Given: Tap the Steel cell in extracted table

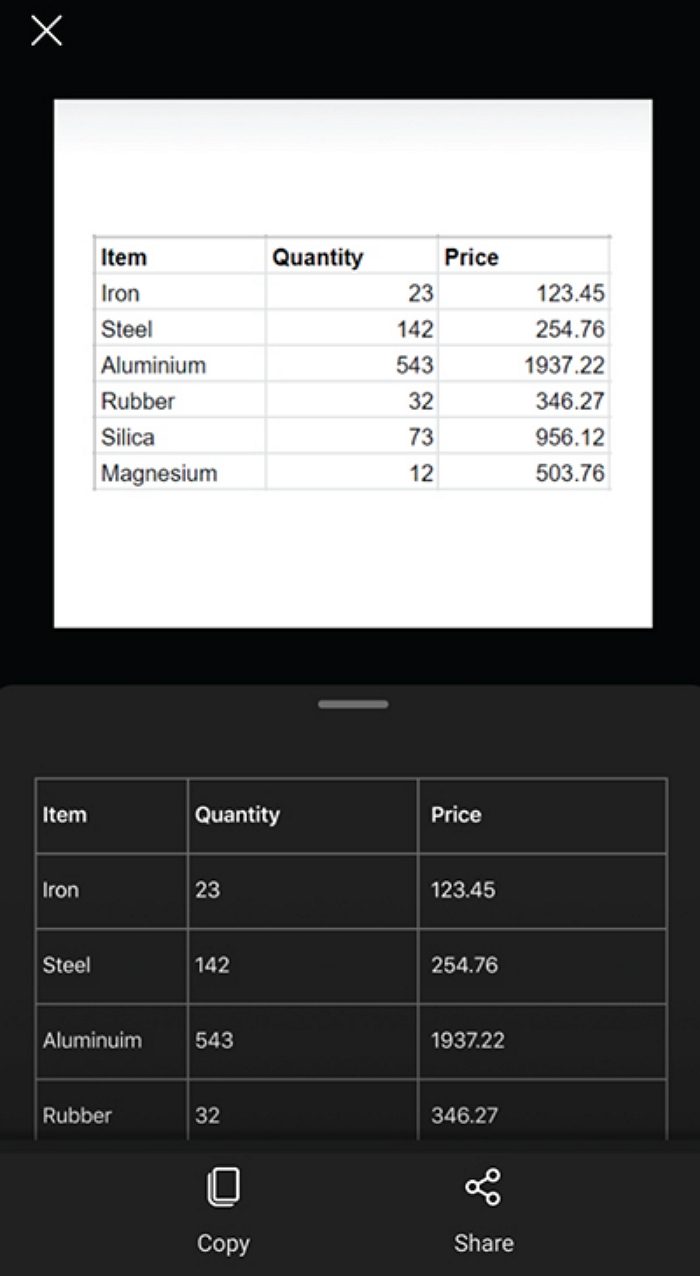Looking at the screenshot, I should [111, 965].
